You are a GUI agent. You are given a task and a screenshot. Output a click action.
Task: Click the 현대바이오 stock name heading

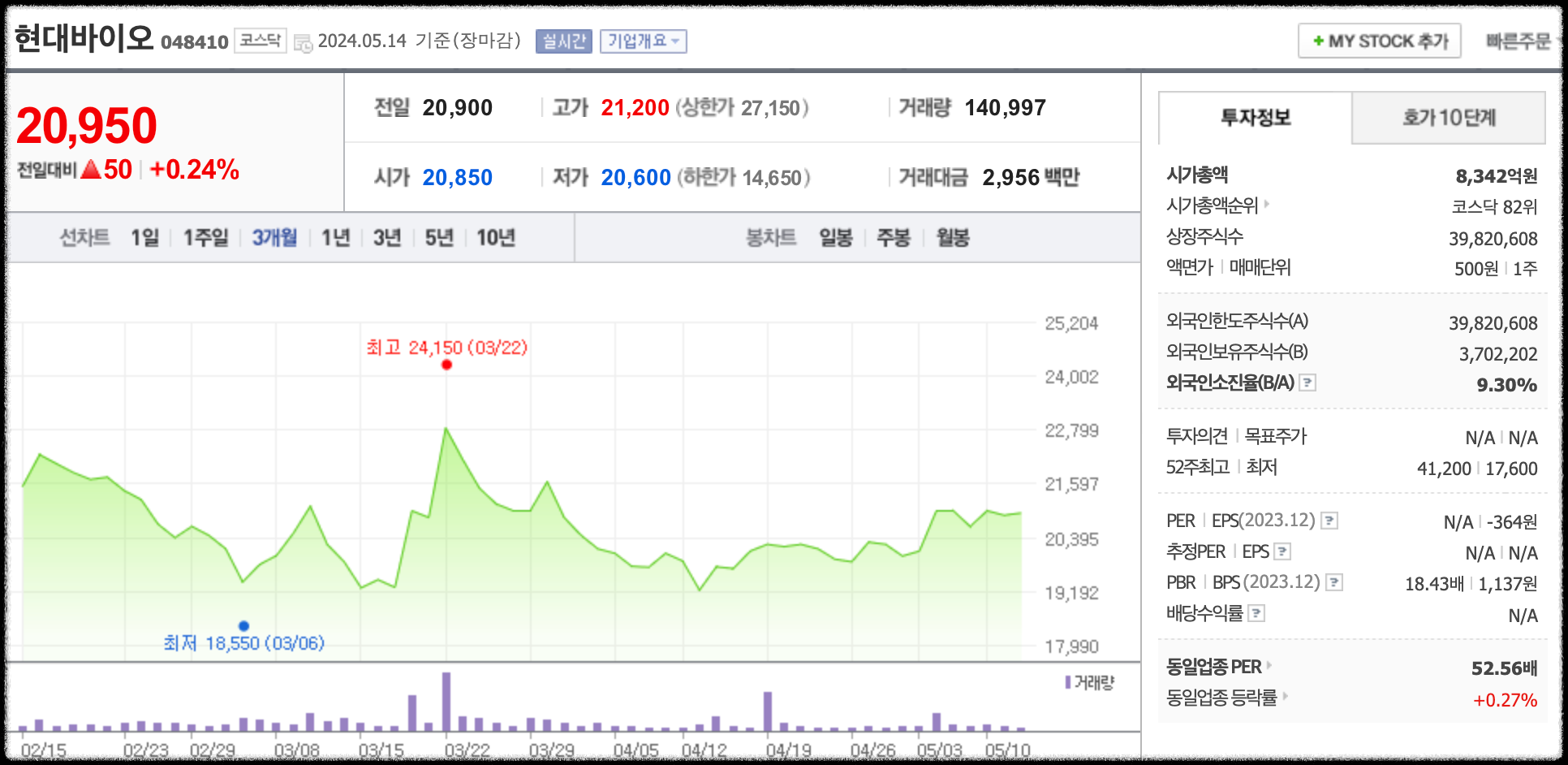click(x=84, y=38)
